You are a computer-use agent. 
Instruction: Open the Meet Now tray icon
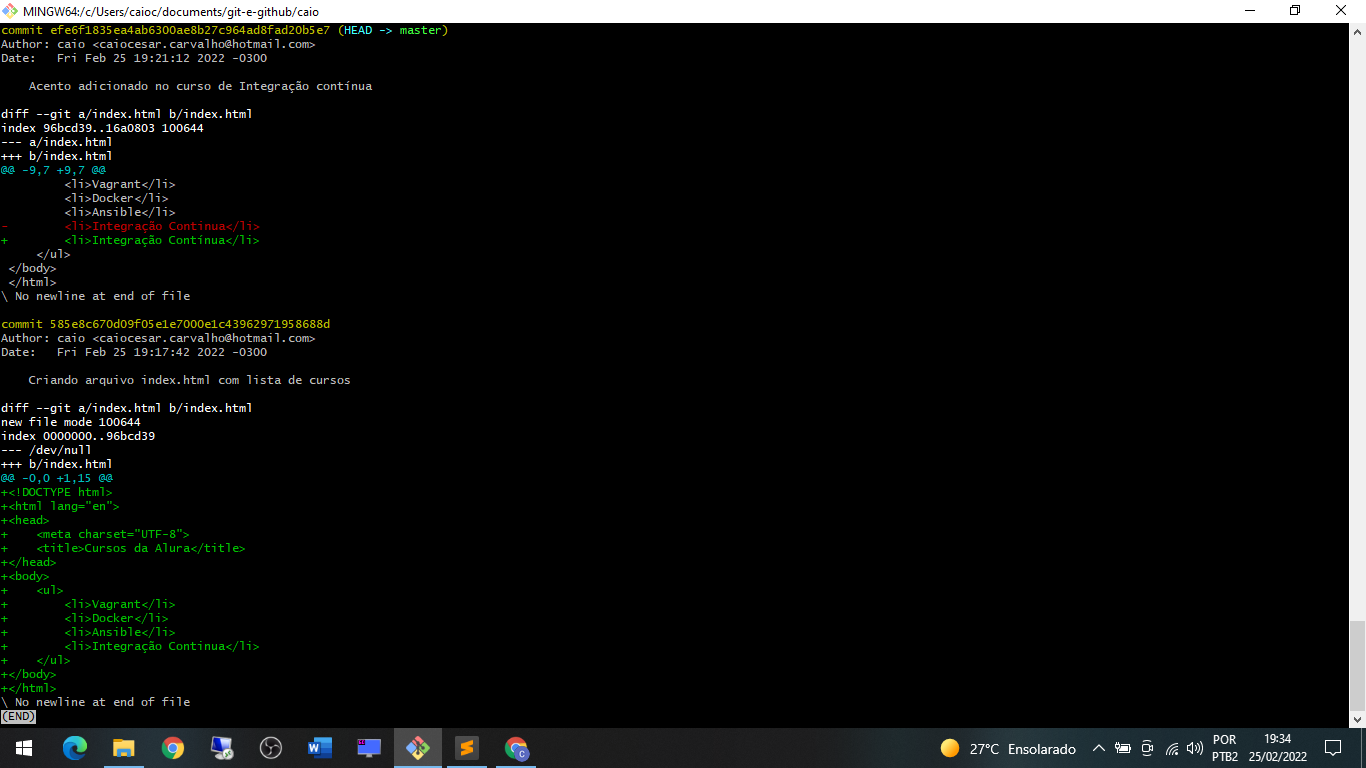point(1147,748)
